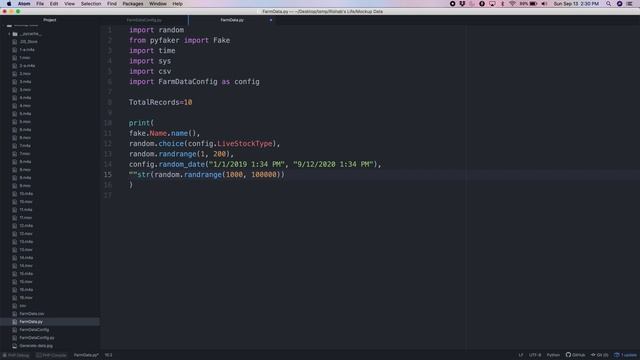Screen dimensions: 640x360
Task: Open the Find menu
Action: tap(112, 4)
